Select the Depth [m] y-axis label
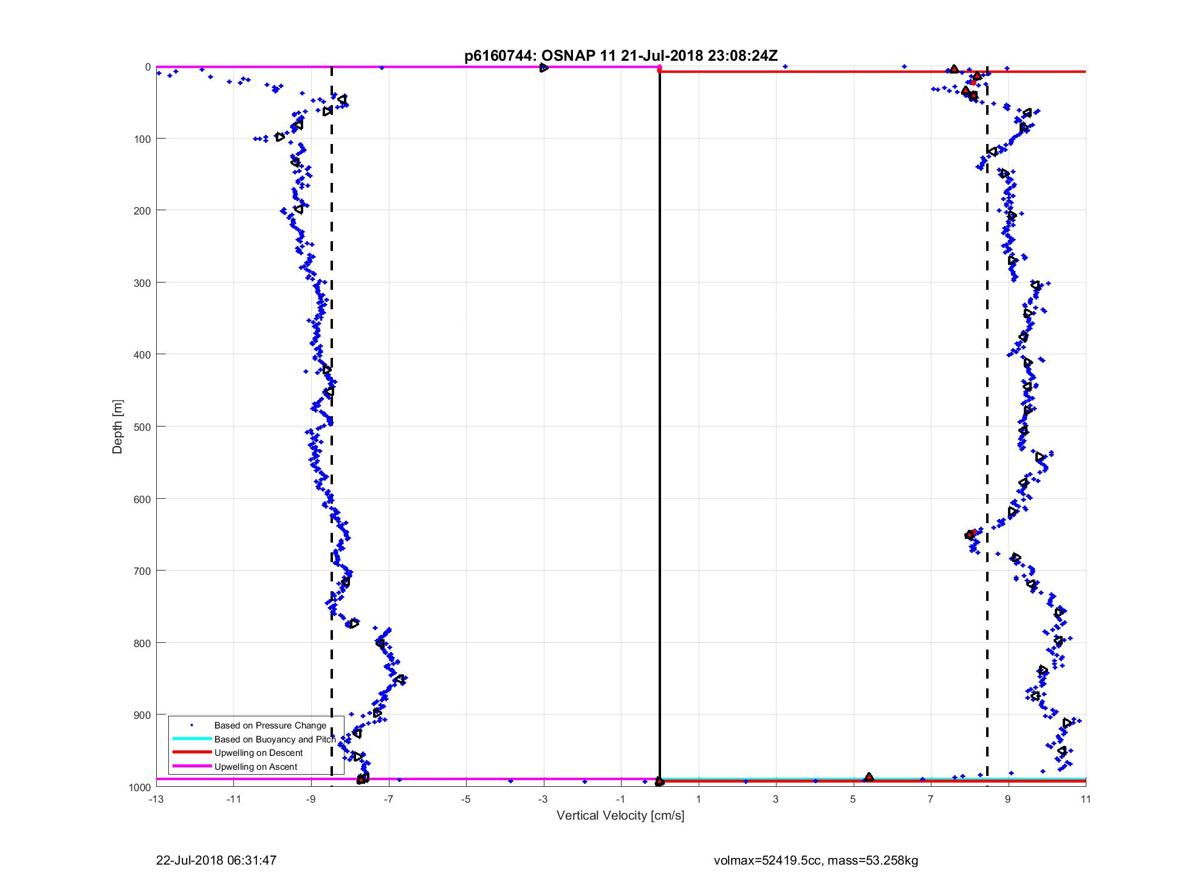 (118, 427)
